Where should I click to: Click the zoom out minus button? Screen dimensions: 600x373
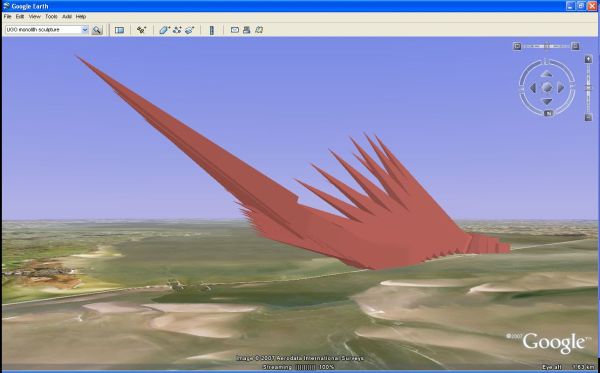pyautogui.click(x=589, y=117)
